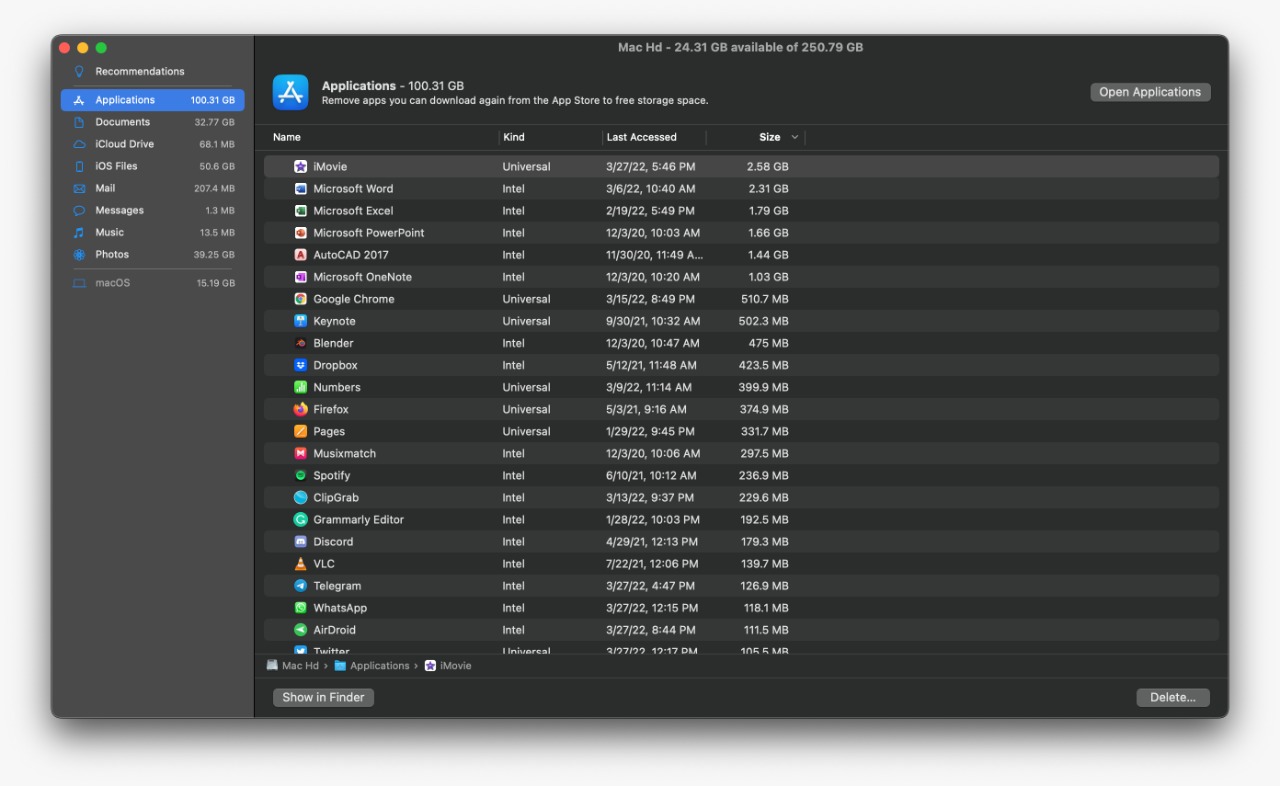Select Mail category in sidebar

pyautogui.click(x=153, y=188)
